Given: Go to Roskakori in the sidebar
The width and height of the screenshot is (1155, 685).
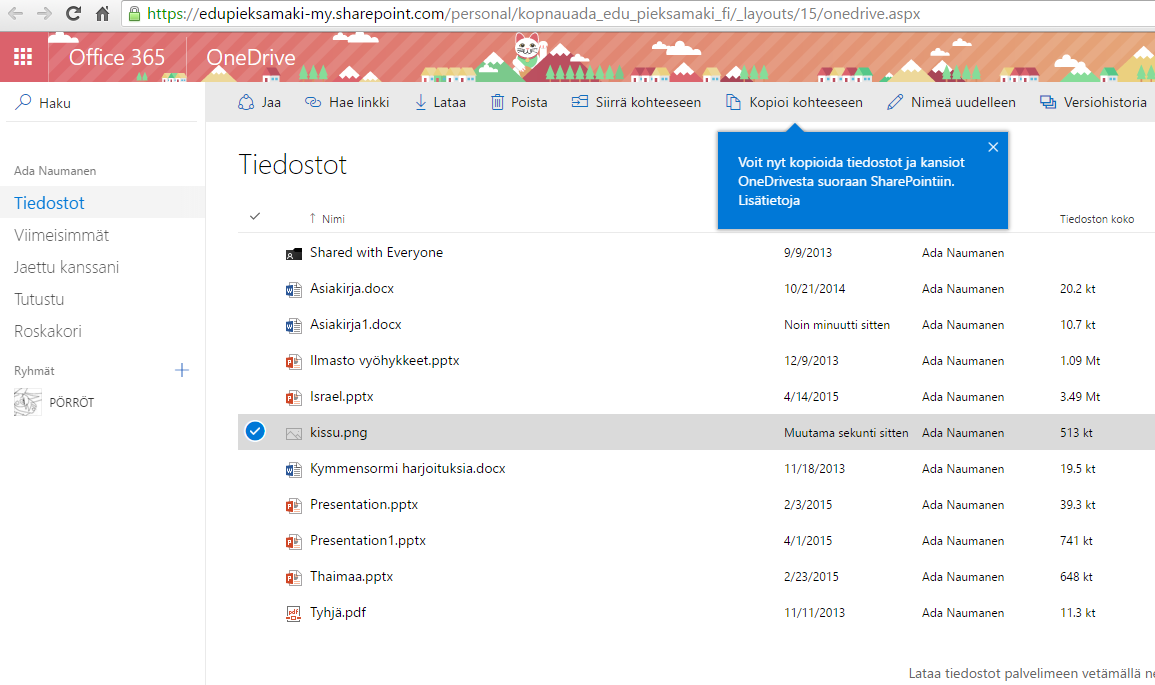Looking at the screenshot, I should point(48,331).
